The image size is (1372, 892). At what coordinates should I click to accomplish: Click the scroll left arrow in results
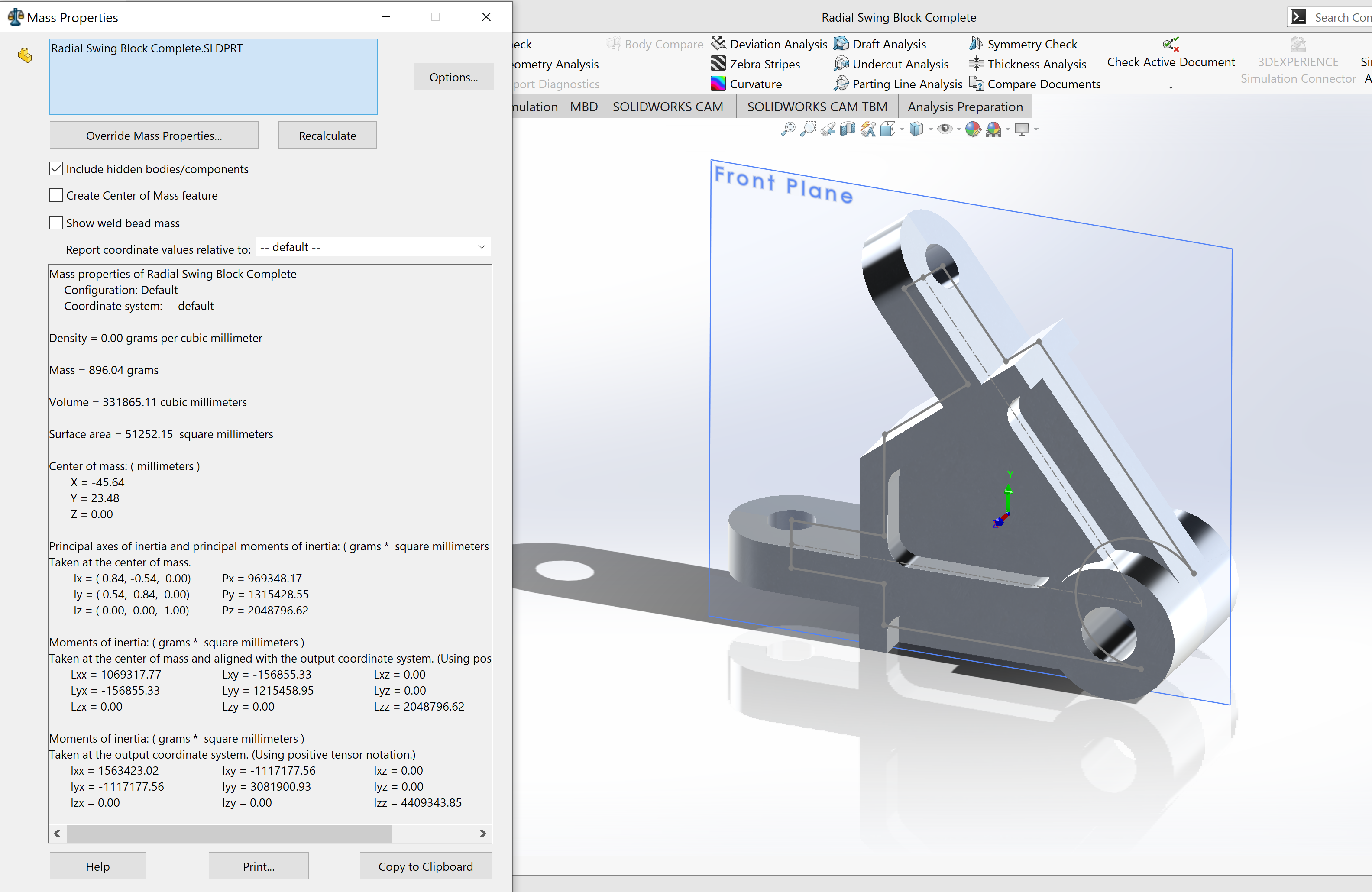click(x=57, y=833)
